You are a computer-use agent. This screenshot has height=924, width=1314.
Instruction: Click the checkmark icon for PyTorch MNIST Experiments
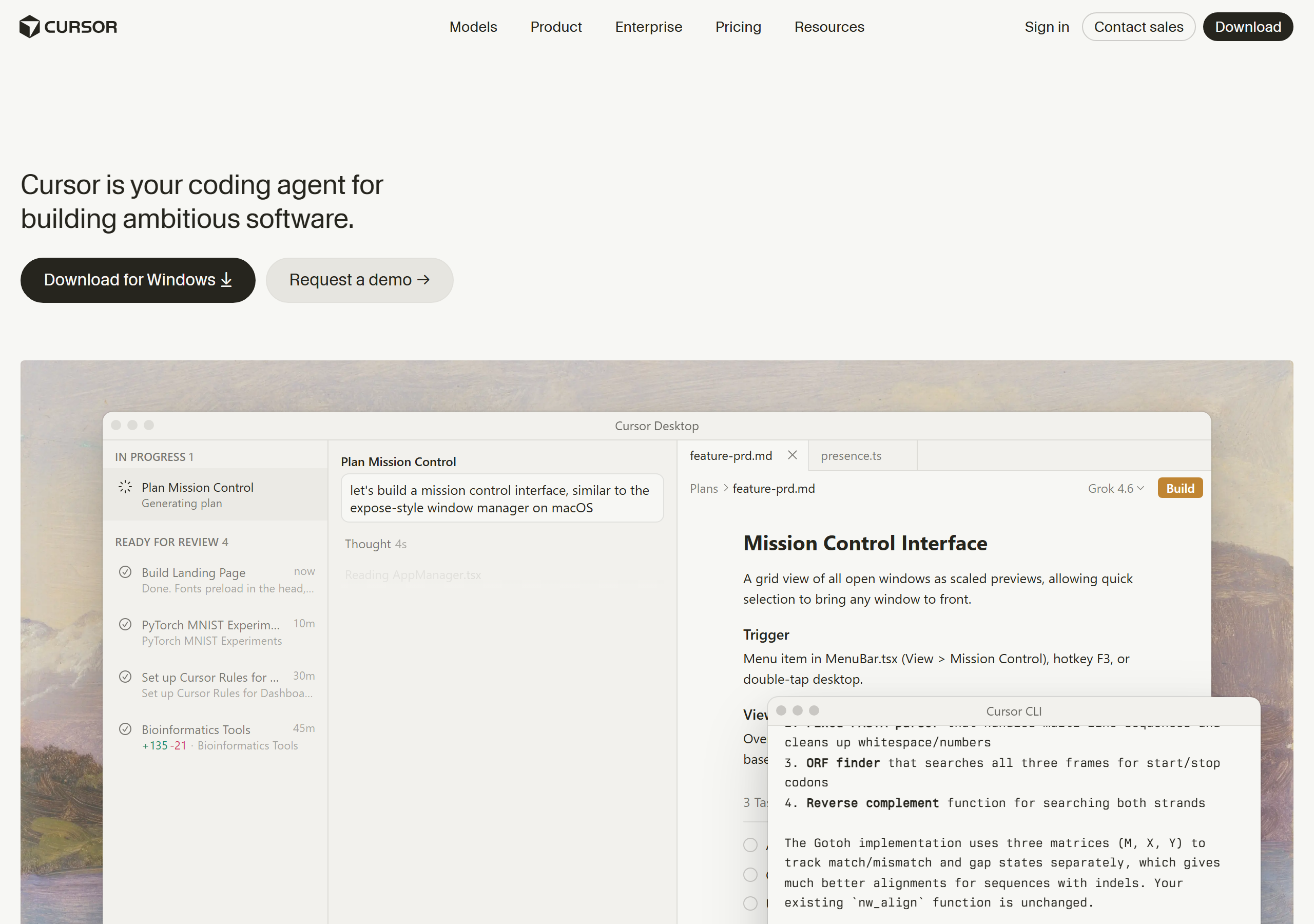[x=125, y=624]
